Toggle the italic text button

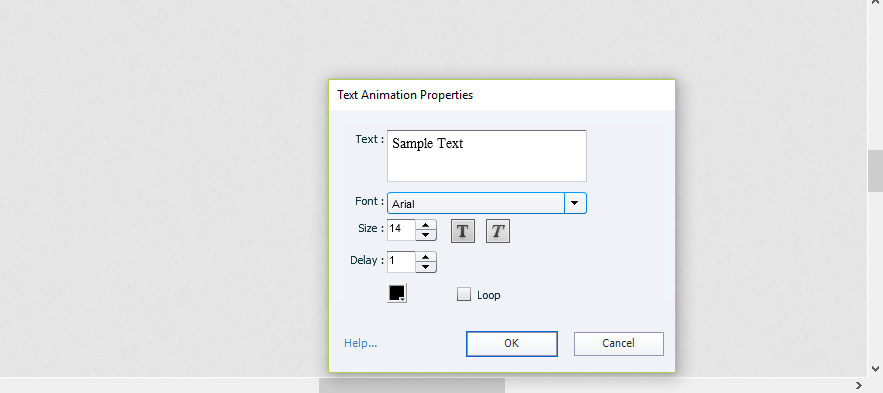(x=498, y=231)
